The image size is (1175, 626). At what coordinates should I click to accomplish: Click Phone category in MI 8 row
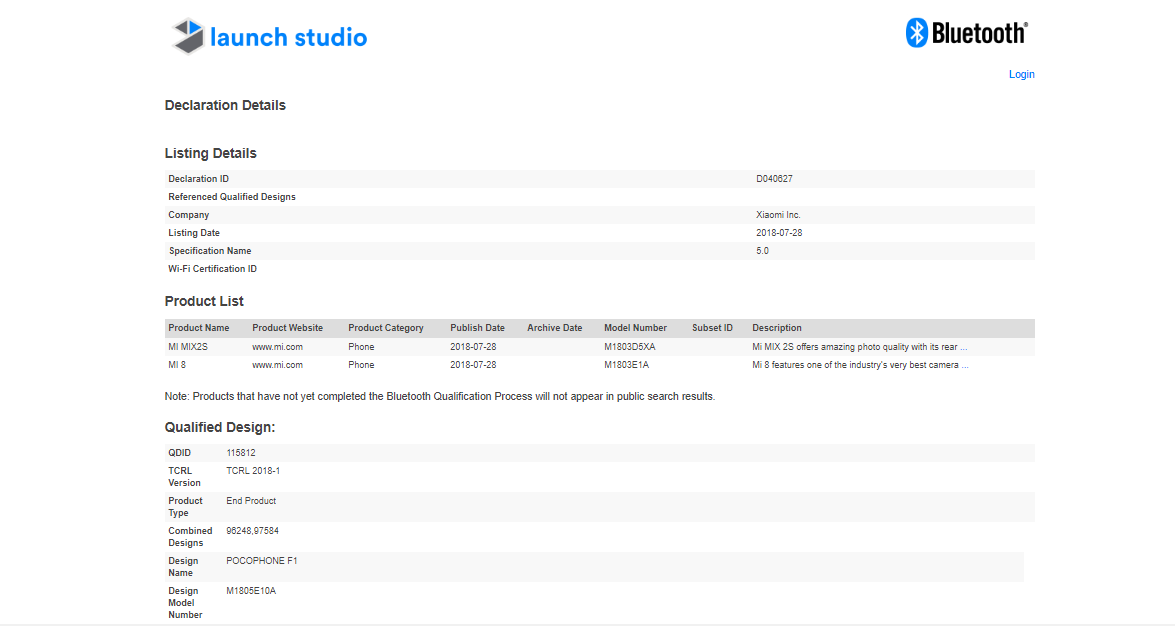[361, 365]
